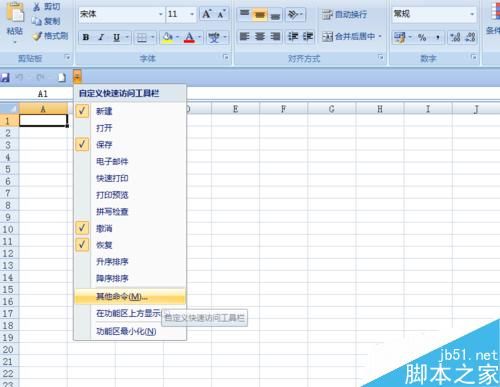This screenshot has width=500, height=387.
Task: Open the font name dropdown (宋体)
Action: [161, 14]
